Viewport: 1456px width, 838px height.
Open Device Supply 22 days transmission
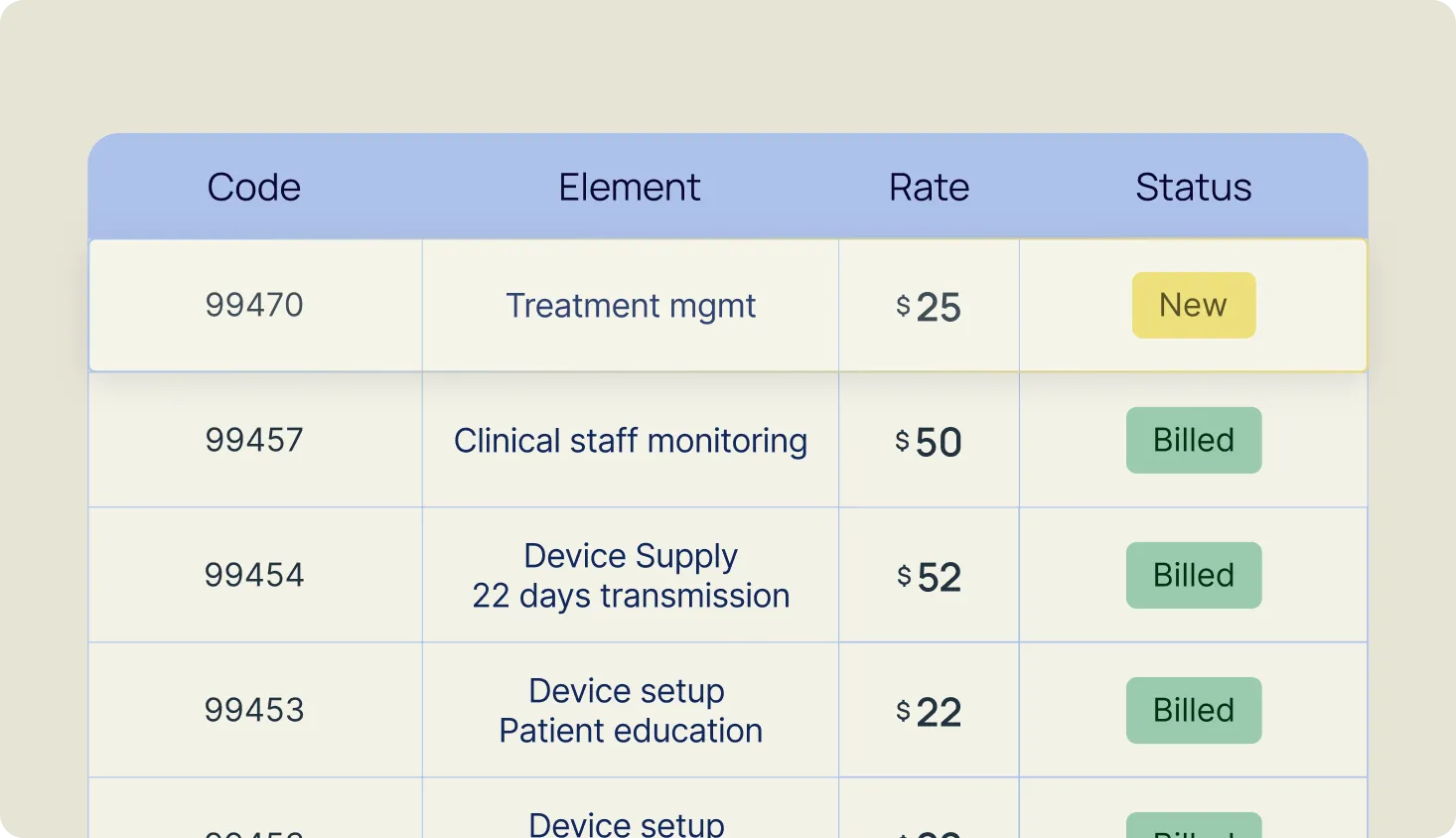click(x=631, y=576)
